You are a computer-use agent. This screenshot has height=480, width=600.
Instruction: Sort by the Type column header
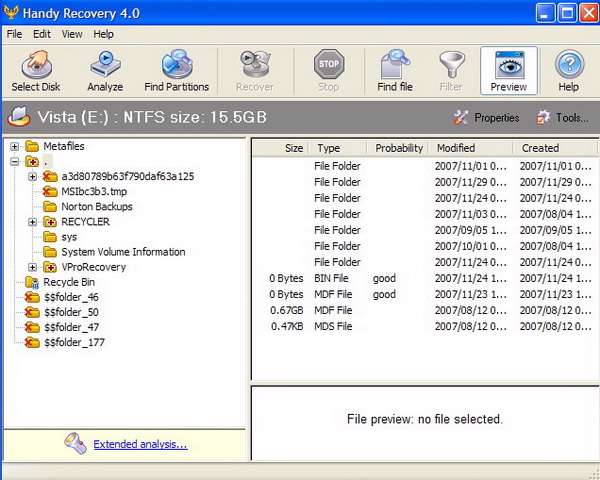(338, 148)
